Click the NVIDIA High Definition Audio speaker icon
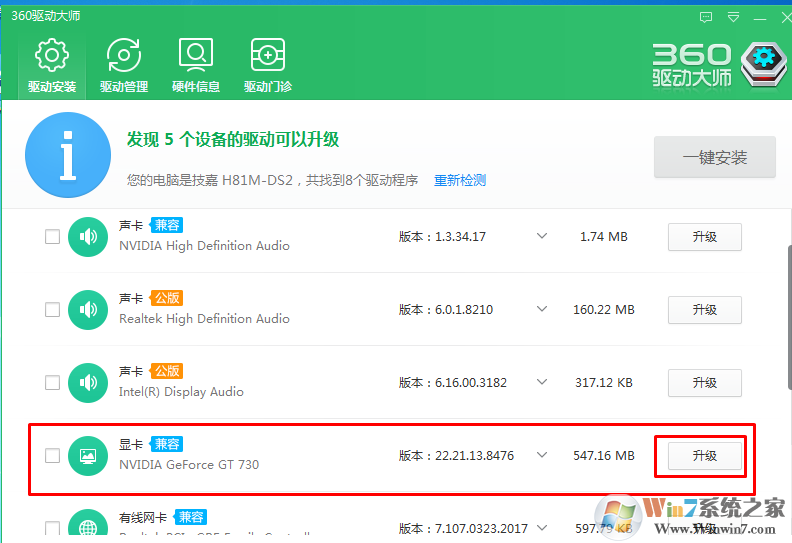 [88, 237]
